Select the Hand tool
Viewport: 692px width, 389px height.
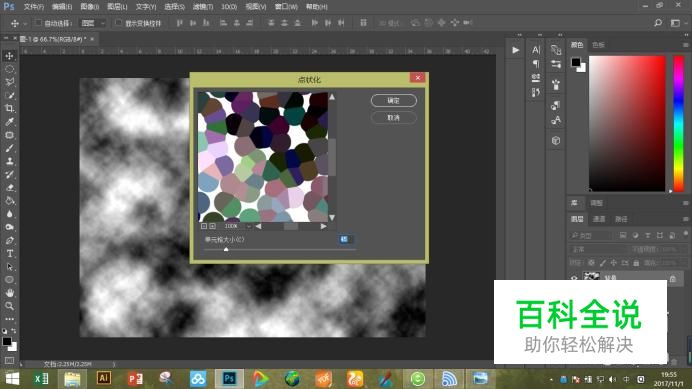[9, 292]
